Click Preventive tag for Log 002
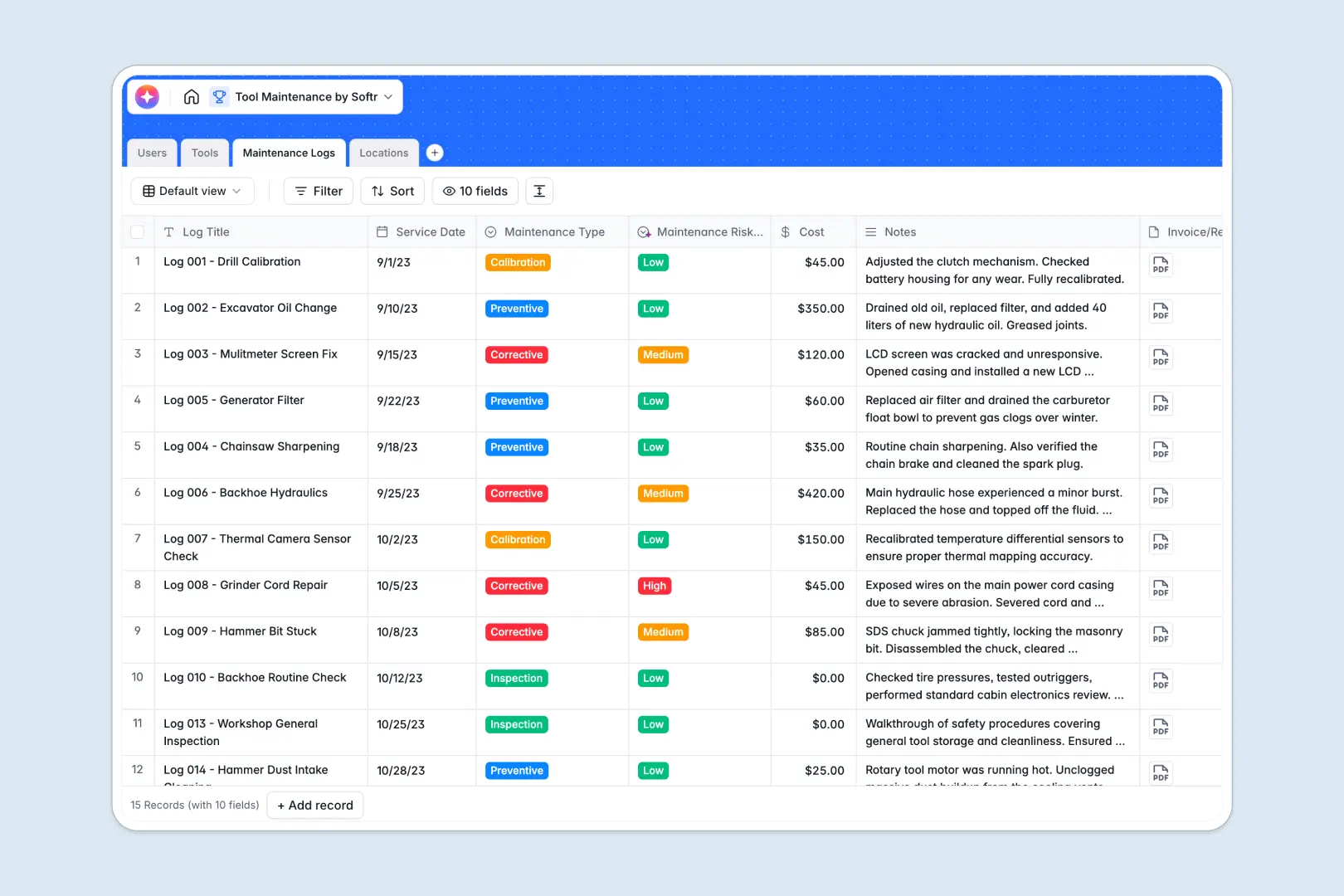Screen dimensions: 1344x896 pos(517,309)
